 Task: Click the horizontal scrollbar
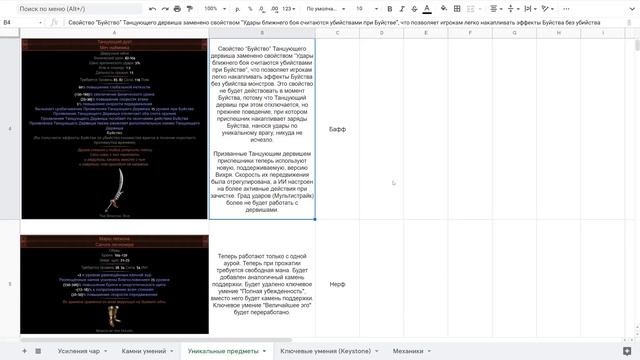pyautogui.click(x=156, y=340)
